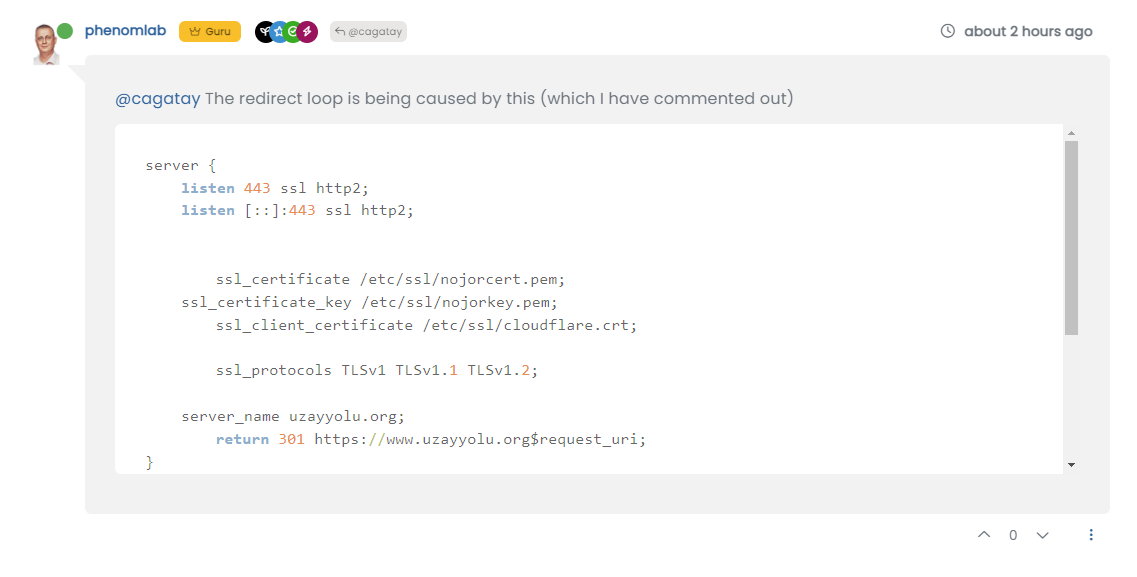Click the clock icon beside post time
The image size is (1137, 577).
pyautogui.click(x=948, y=31)
